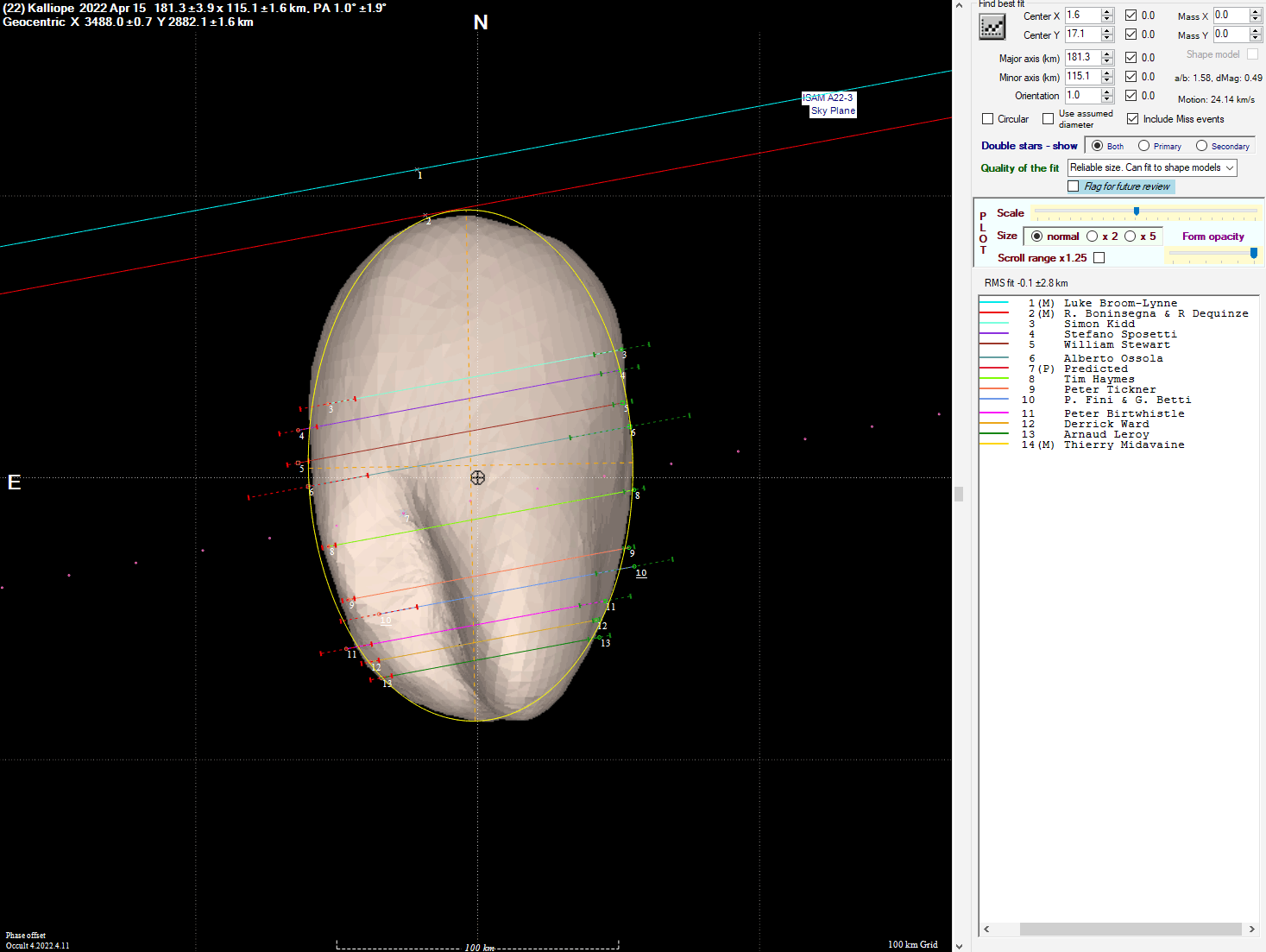
Task: Uncheck Include Miss events
Action: point(1132,119)
